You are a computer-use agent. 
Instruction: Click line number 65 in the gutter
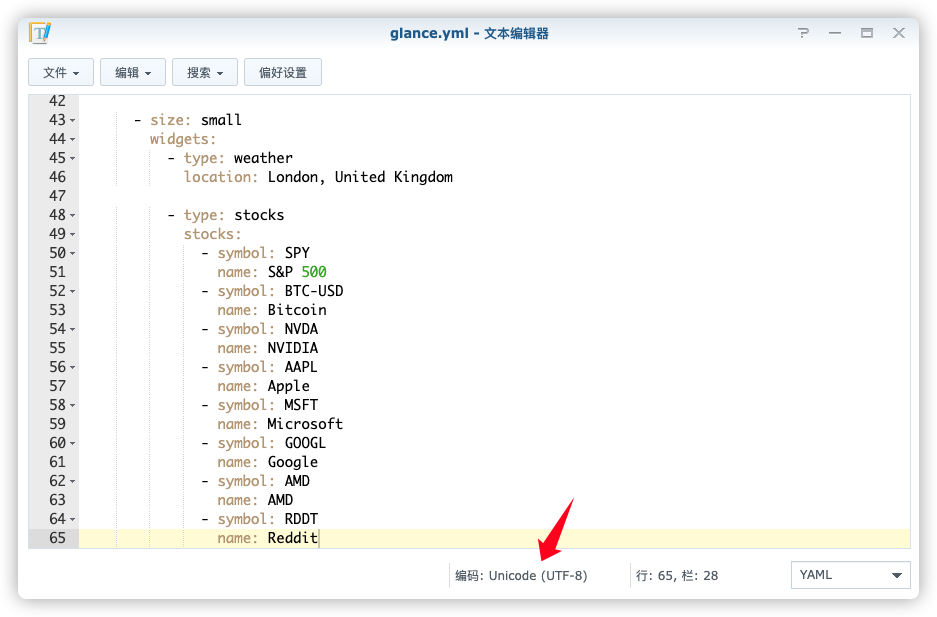pyautogui.click(x=57, y=538)
